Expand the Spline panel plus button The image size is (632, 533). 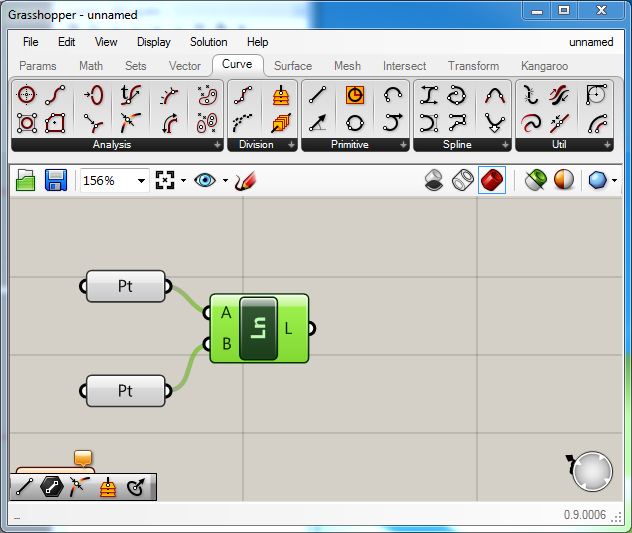[505, 145]
